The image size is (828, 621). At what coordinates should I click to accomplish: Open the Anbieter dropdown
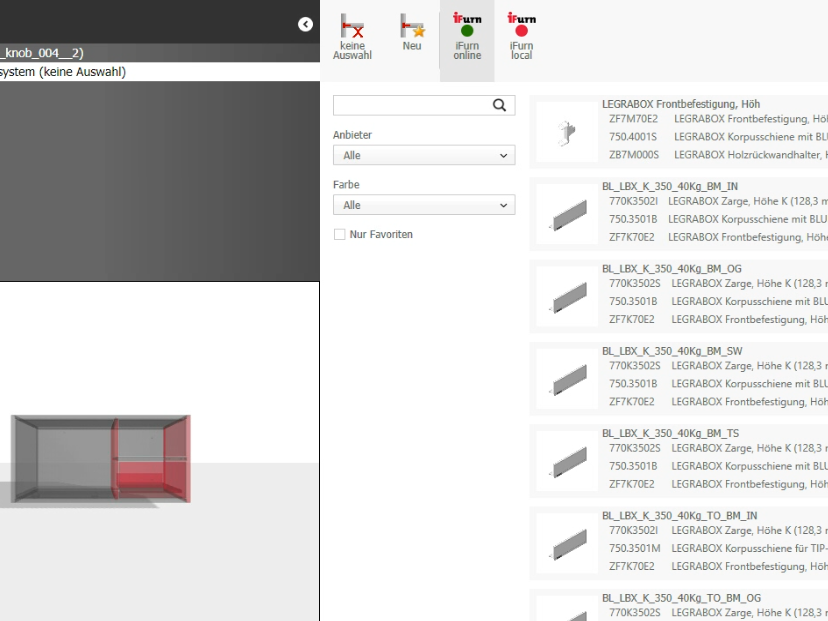pyautogui.click(x=424, y=155)
